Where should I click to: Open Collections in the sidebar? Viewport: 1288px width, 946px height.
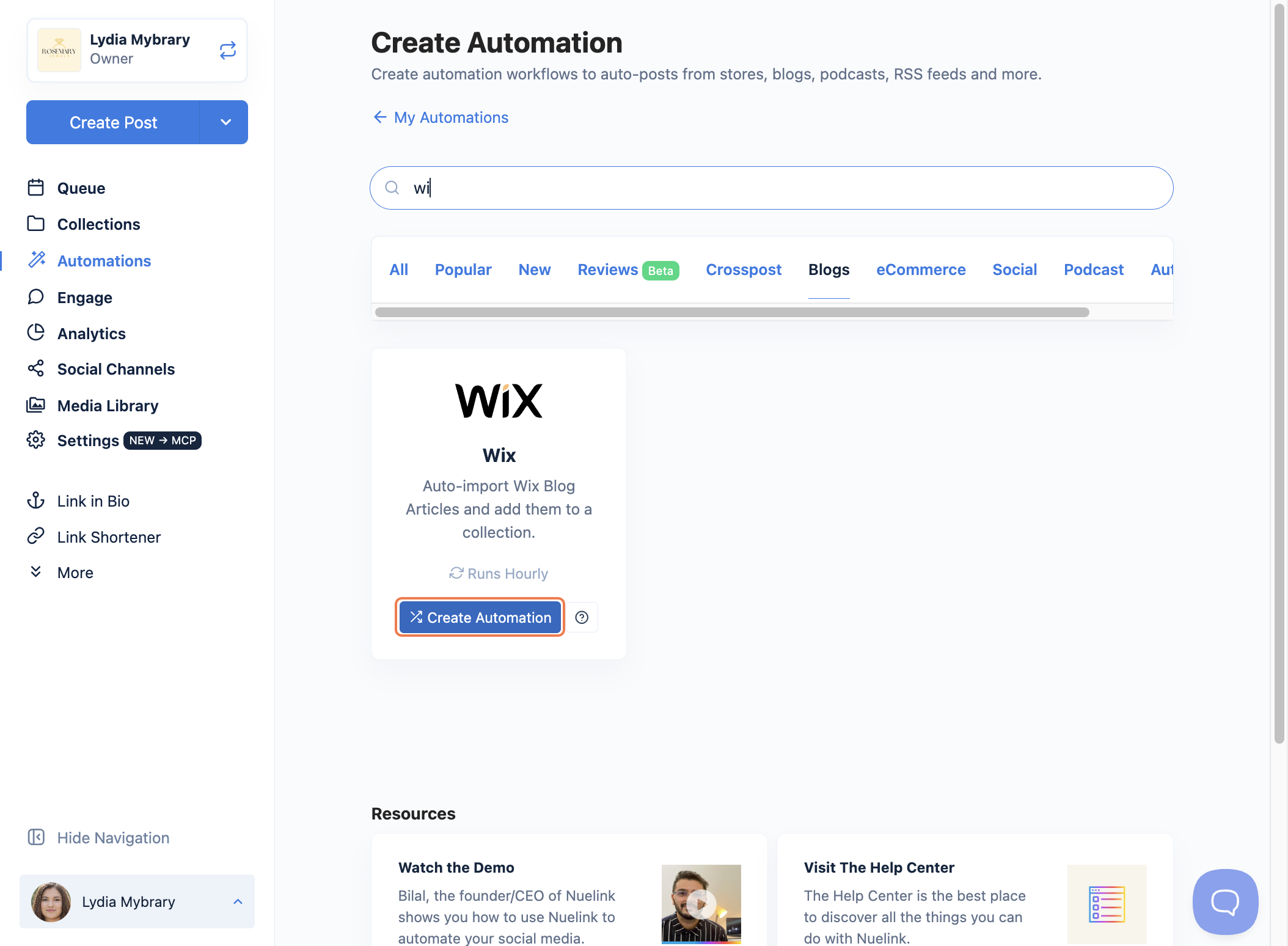[x=99, y=224]
